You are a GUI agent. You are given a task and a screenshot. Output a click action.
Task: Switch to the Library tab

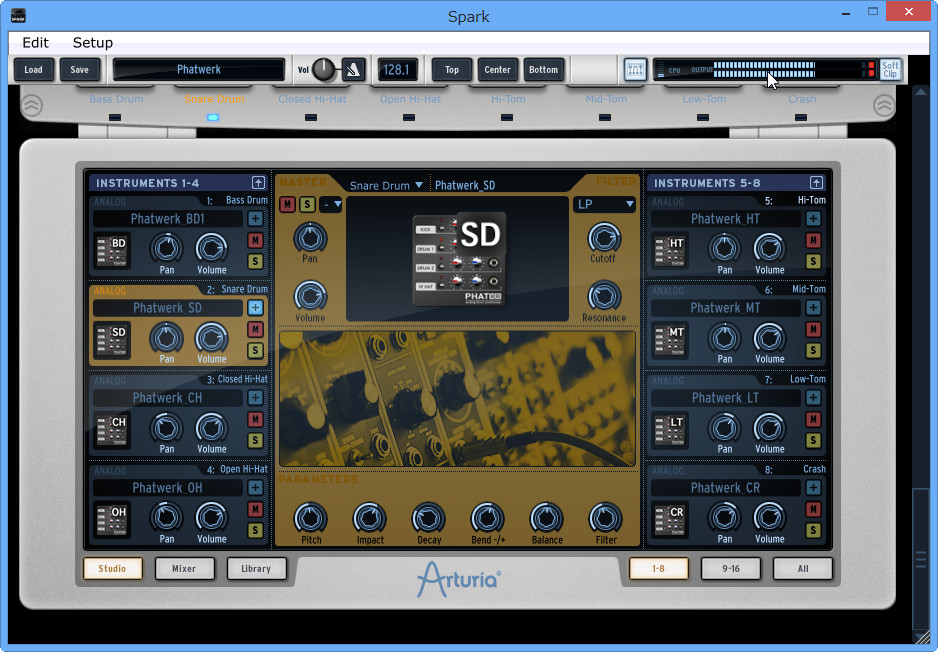[x=256, y=568]
